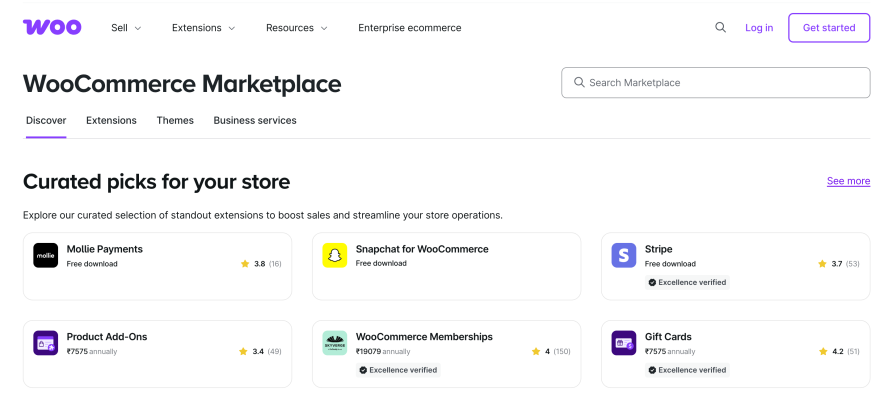Open the WooCommerce Memberships title

pyautogui.click(x=424, y=337)
